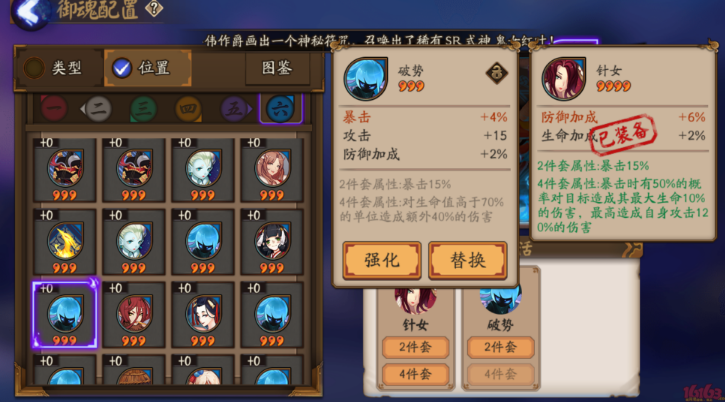
Task: Click the 强化 enhance button
Action: click(381, 260)
